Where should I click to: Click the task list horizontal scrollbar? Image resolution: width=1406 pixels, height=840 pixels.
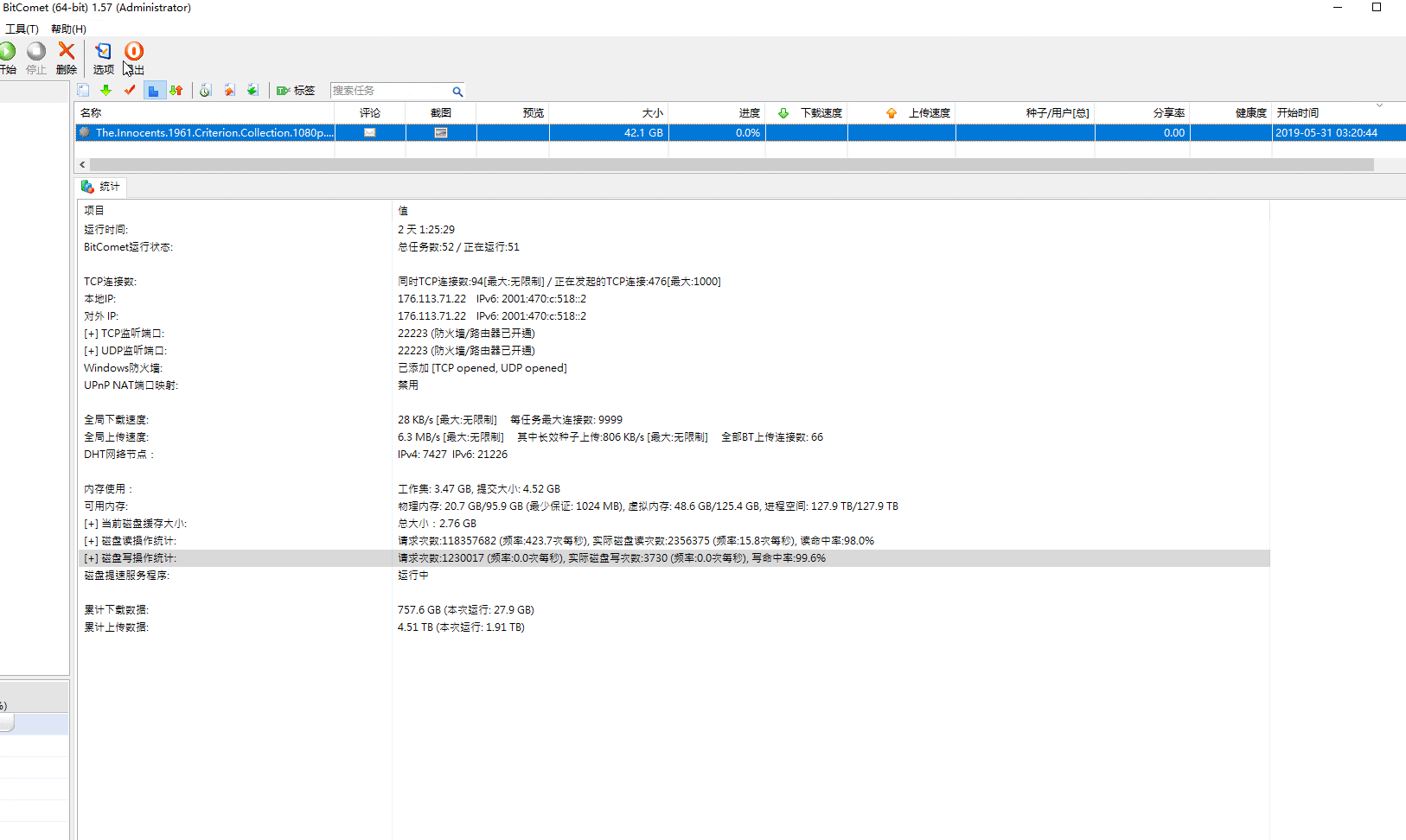[x=731, y=164]
